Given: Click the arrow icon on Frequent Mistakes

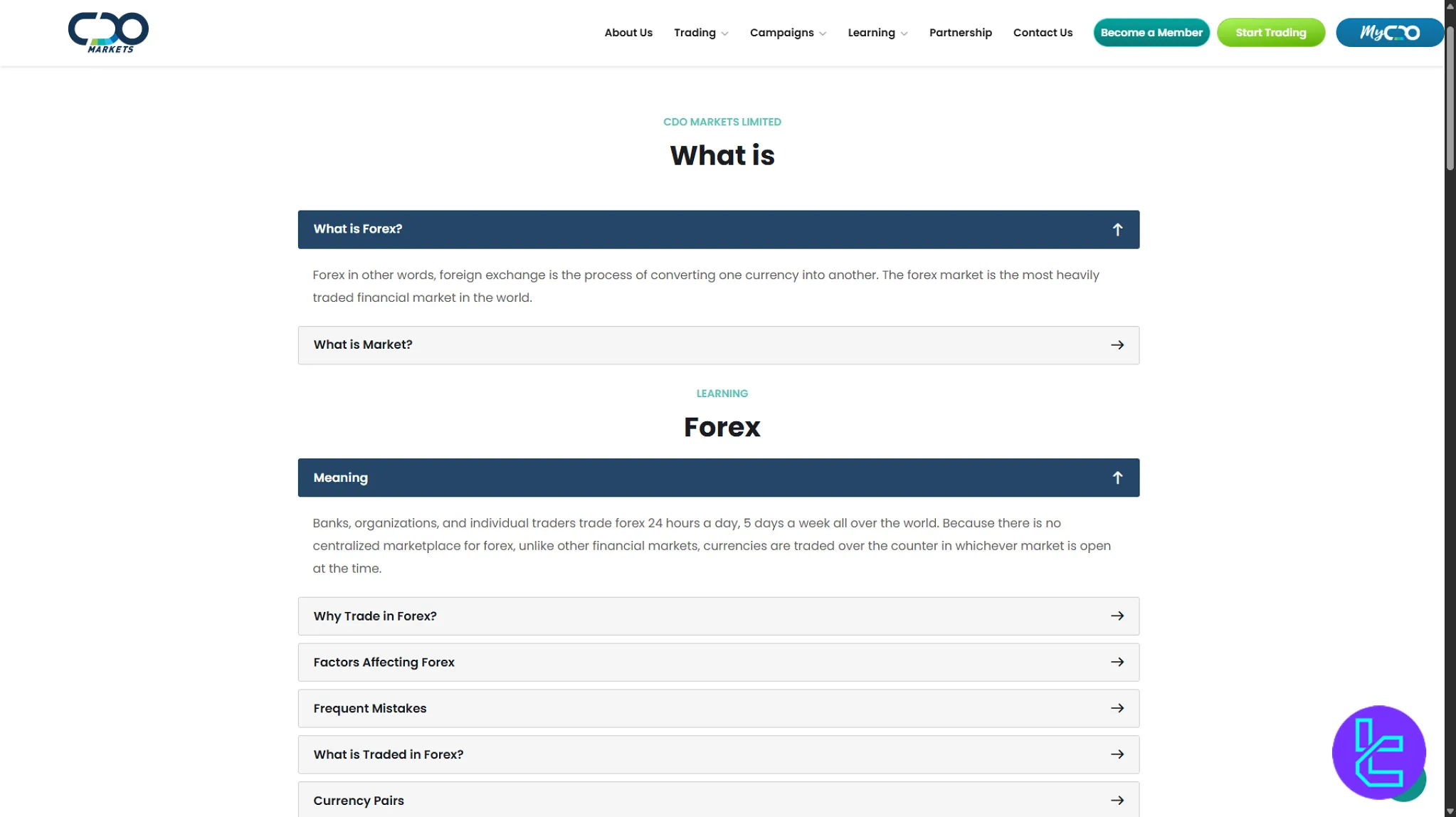Looking at the screenshot, I should pyautogui.click(x=1117, y=708).
